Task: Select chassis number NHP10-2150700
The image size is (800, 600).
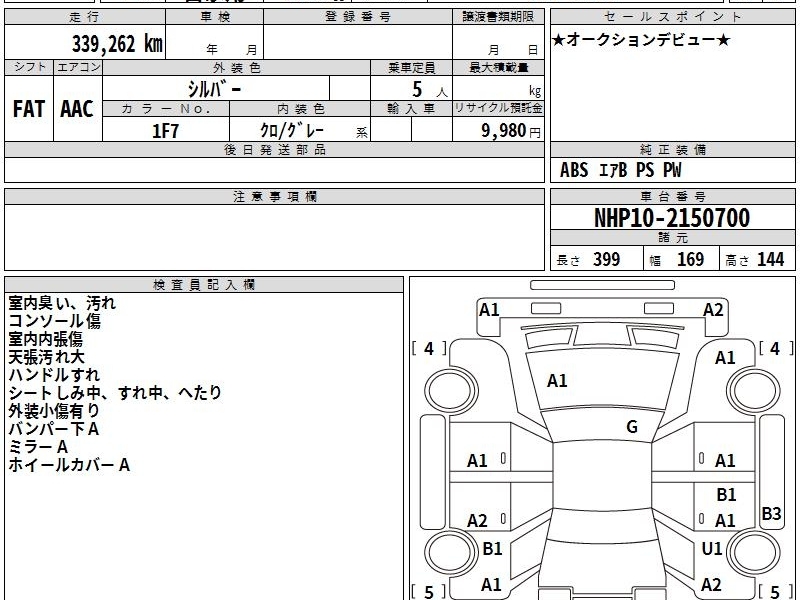Action: 672,218
